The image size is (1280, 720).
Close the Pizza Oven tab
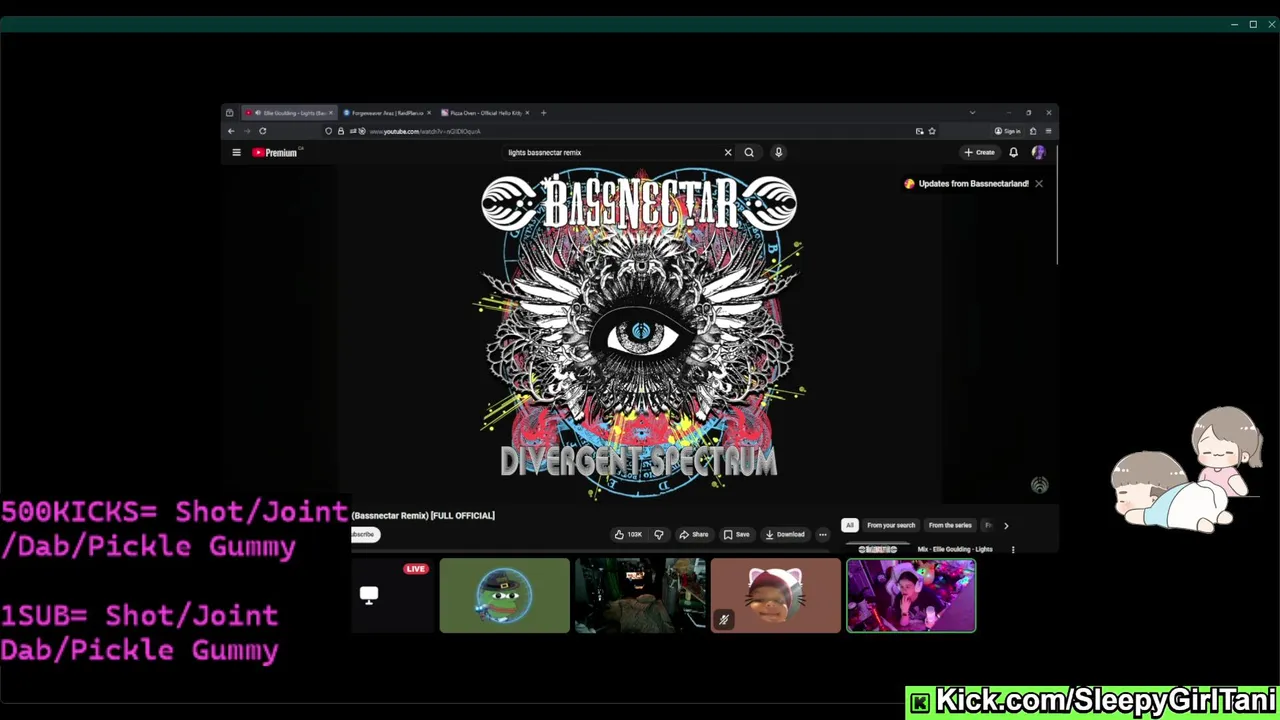(x=527, y=113)
